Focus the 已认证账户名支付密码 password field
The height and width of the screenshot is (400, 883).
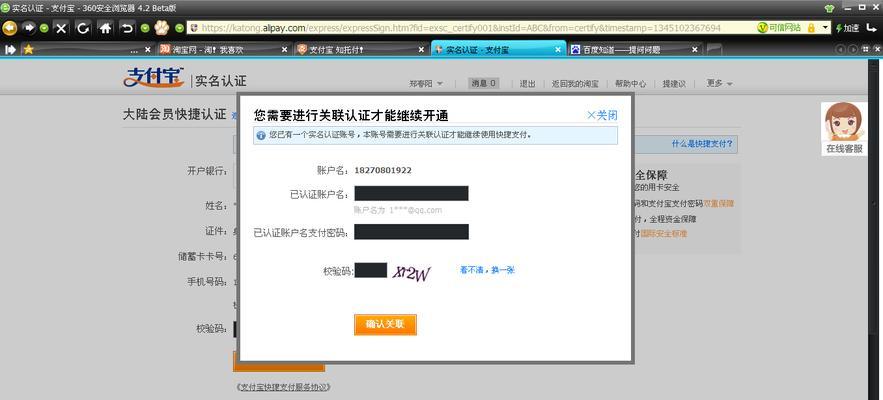(411, 232)
